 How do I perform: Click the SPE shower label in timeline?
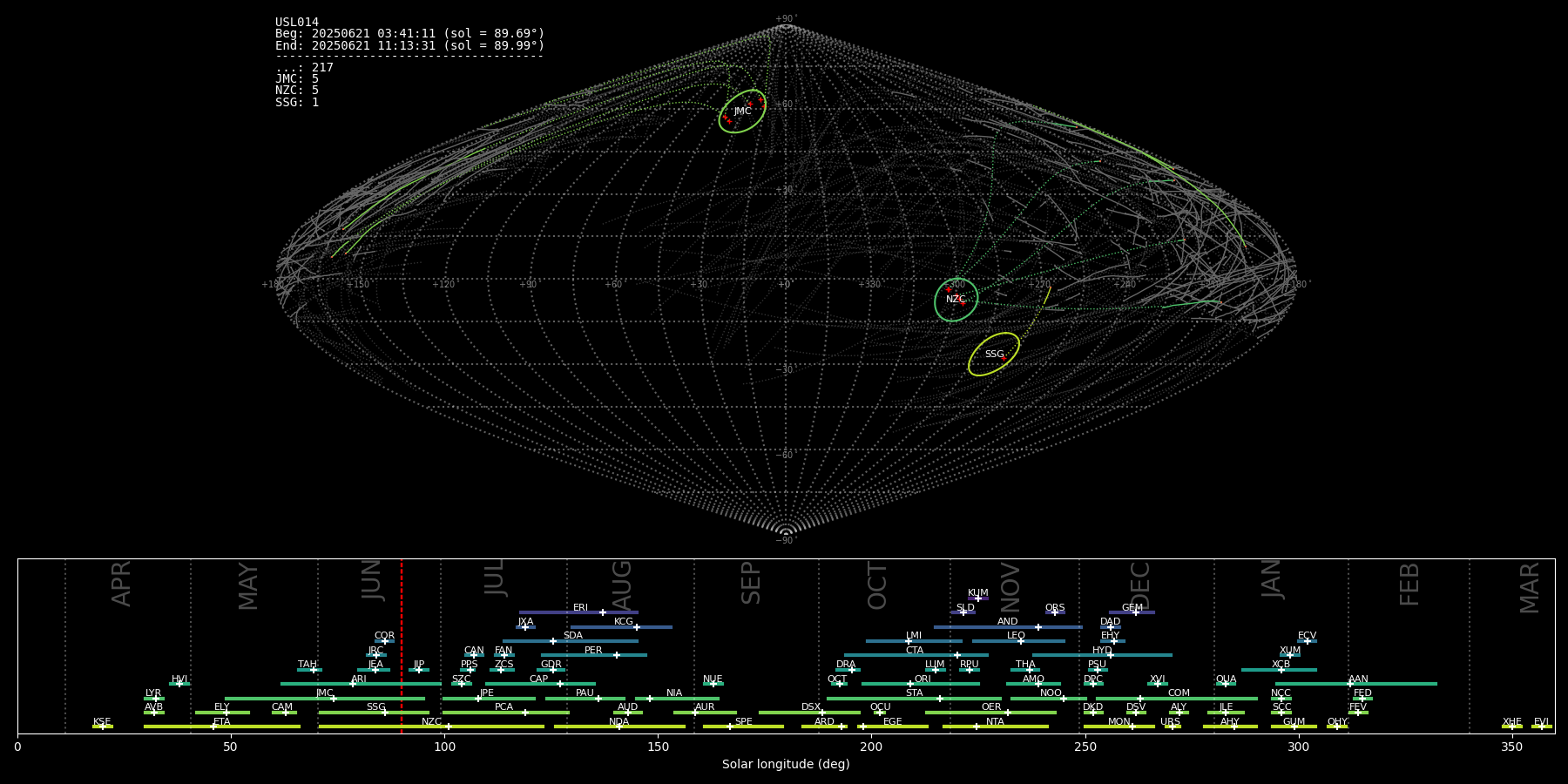point(743,722)
